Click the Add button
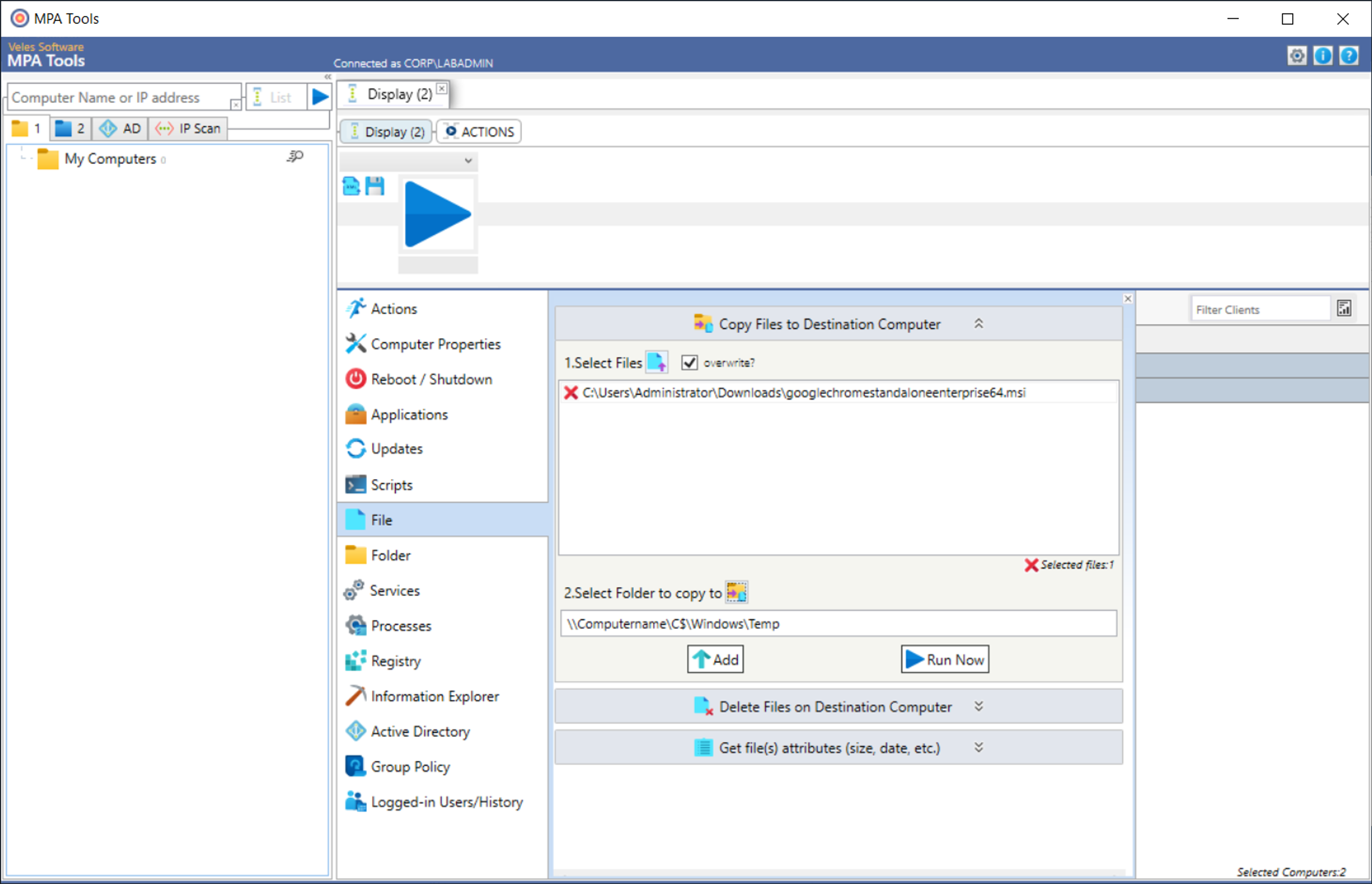Screen dimensions: 1372x884 (x=715, y=659)
